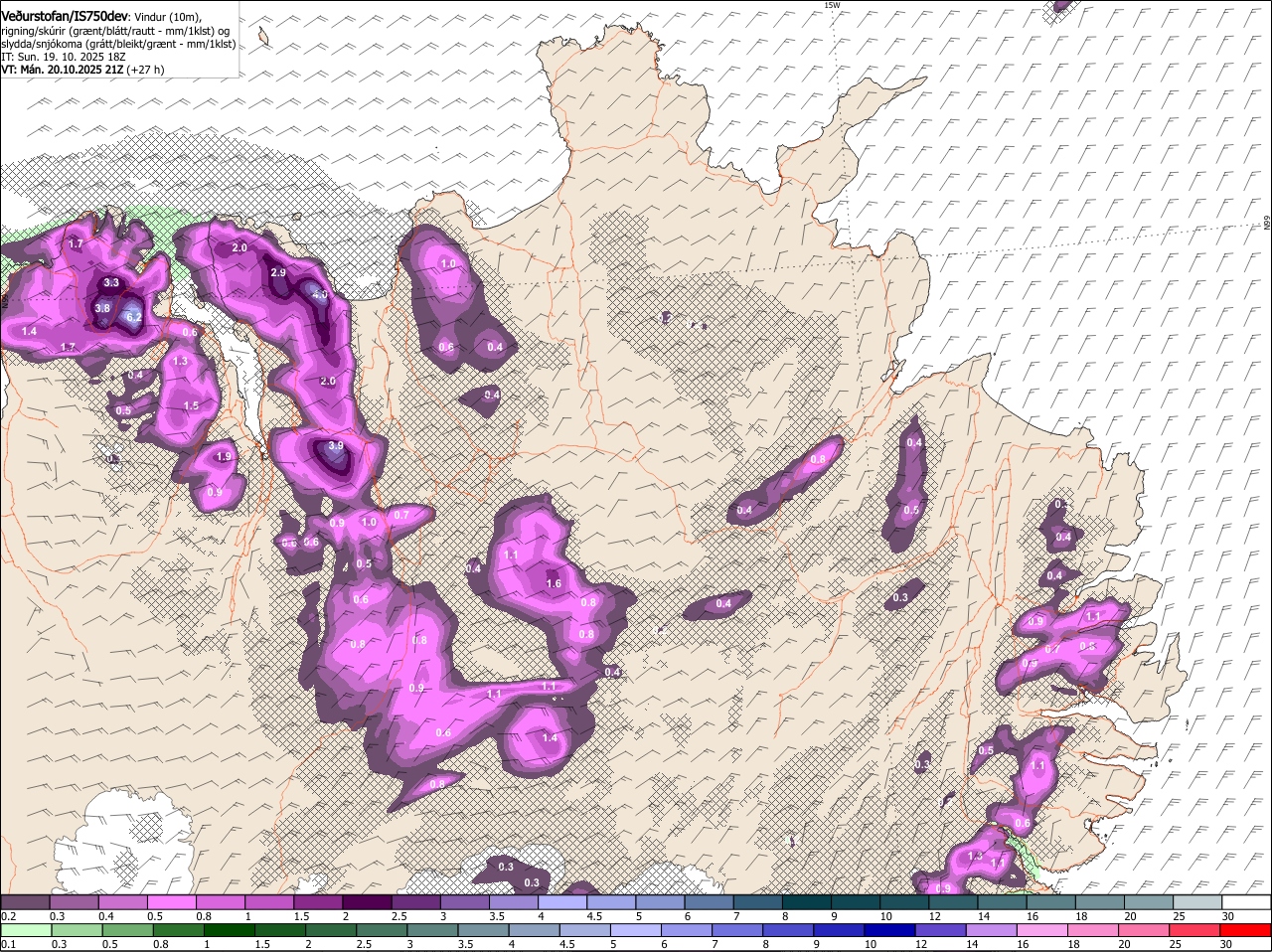Click the light blue 4 swatch in the snow legend
The width and height of the screenshot is (1272, 952).
click(x=562, y=902)
